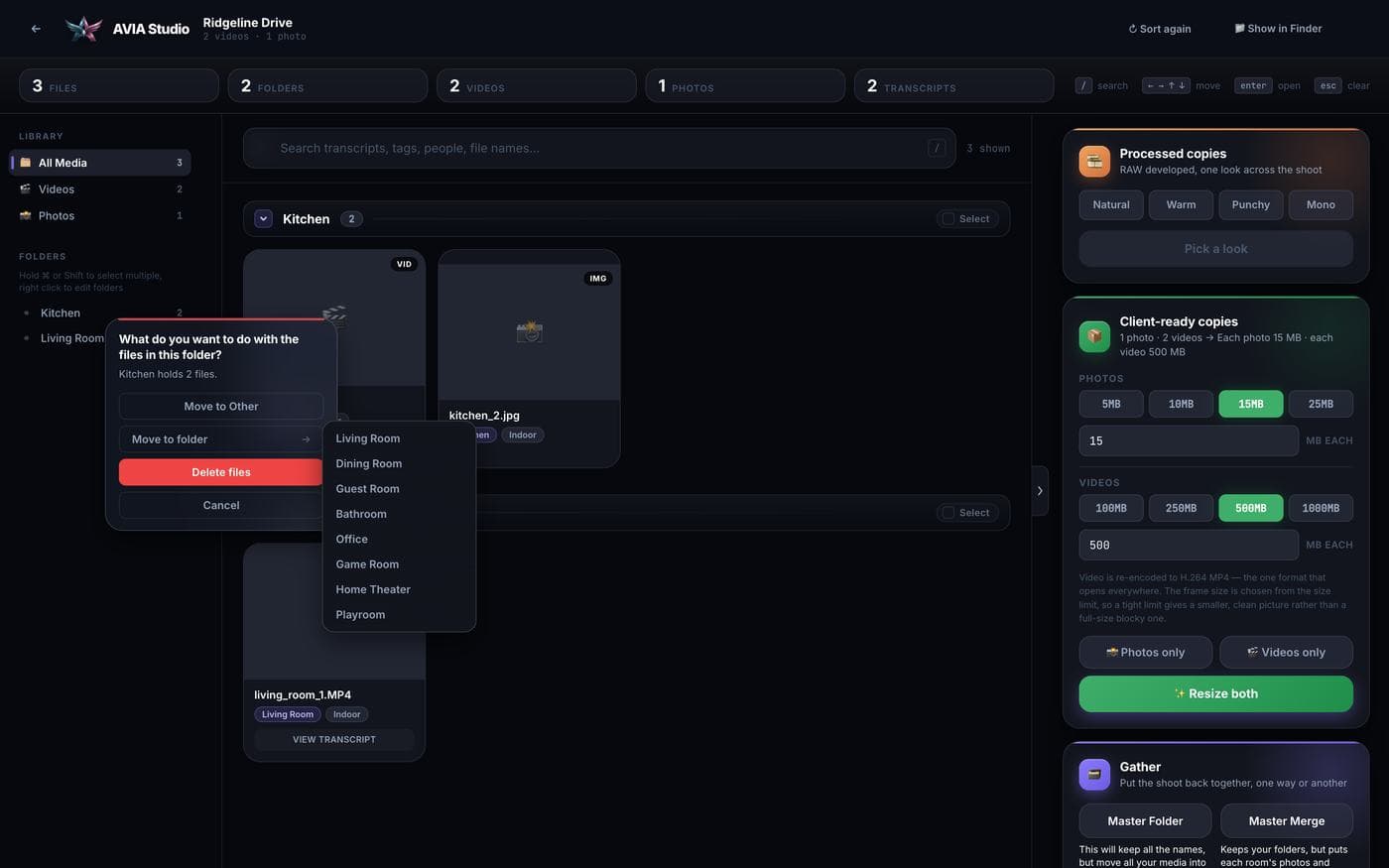Click the slash shortcut icon in search
This screenshot has width=1389, height=868.
click(937, 148)
